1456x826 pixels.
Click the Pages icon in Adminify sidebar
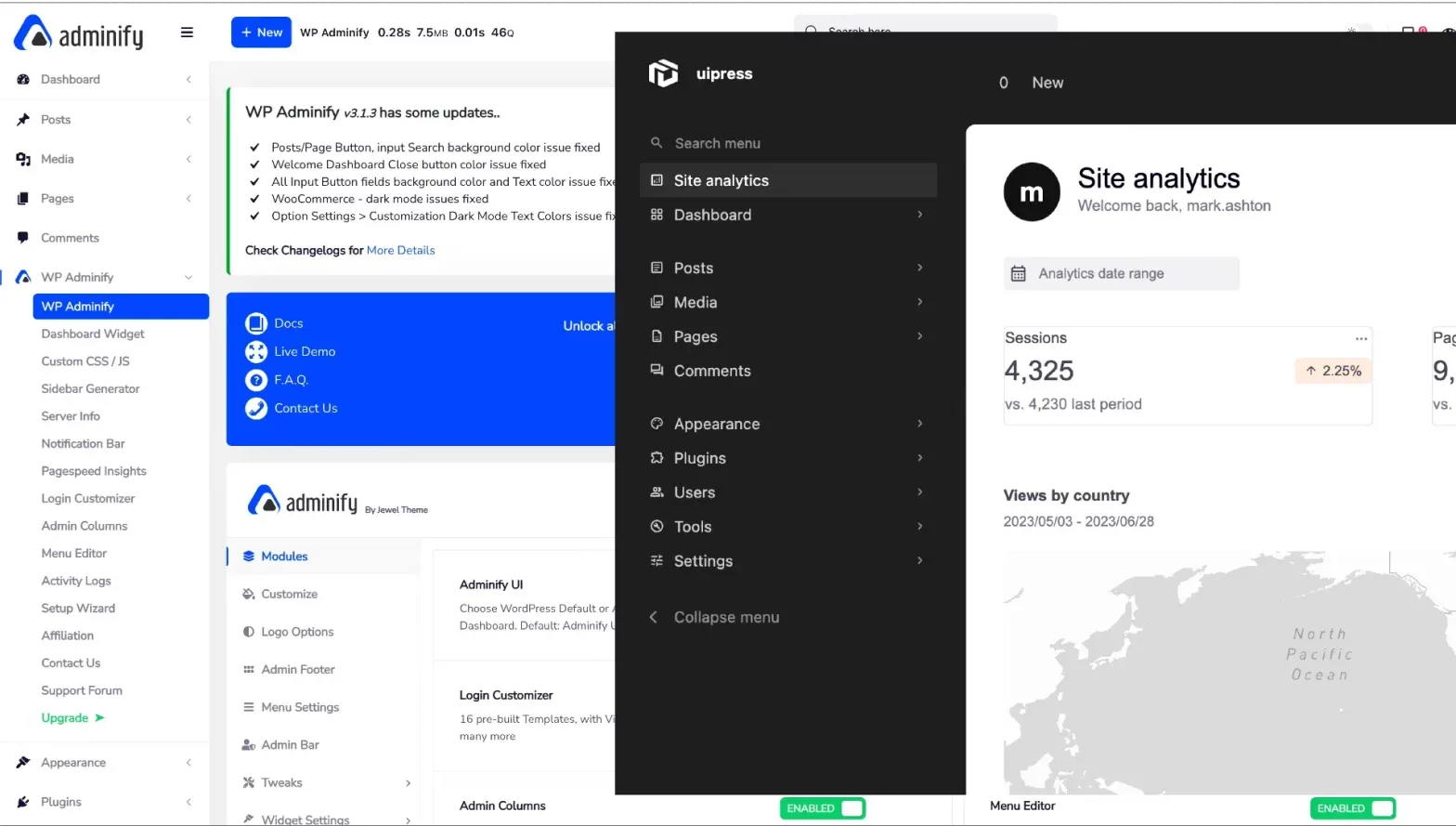(x=23, y=199)
